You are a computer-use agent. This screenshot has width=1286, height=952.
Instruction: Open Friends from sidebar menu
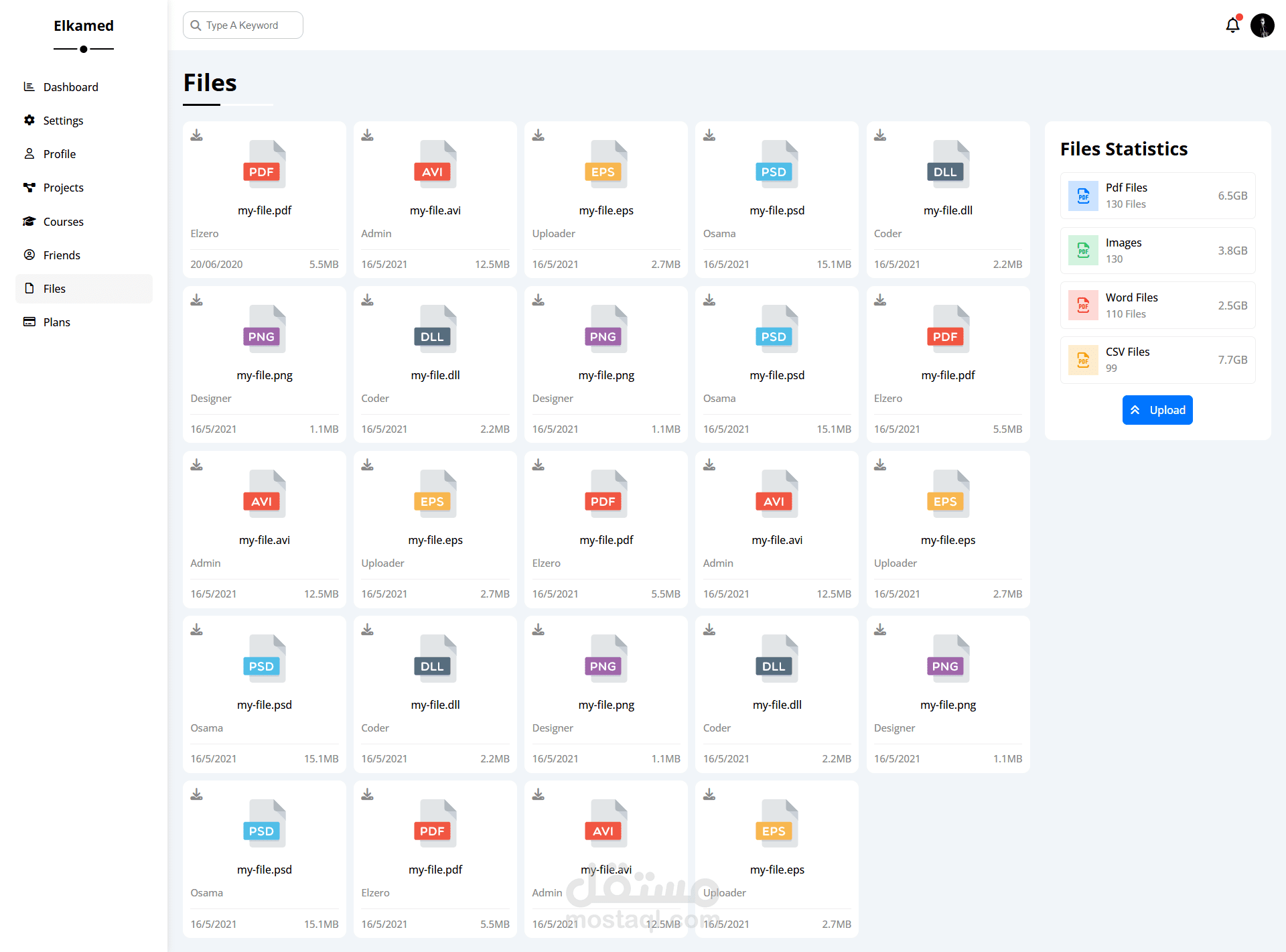pyautogui.click(x=62, y=255)
